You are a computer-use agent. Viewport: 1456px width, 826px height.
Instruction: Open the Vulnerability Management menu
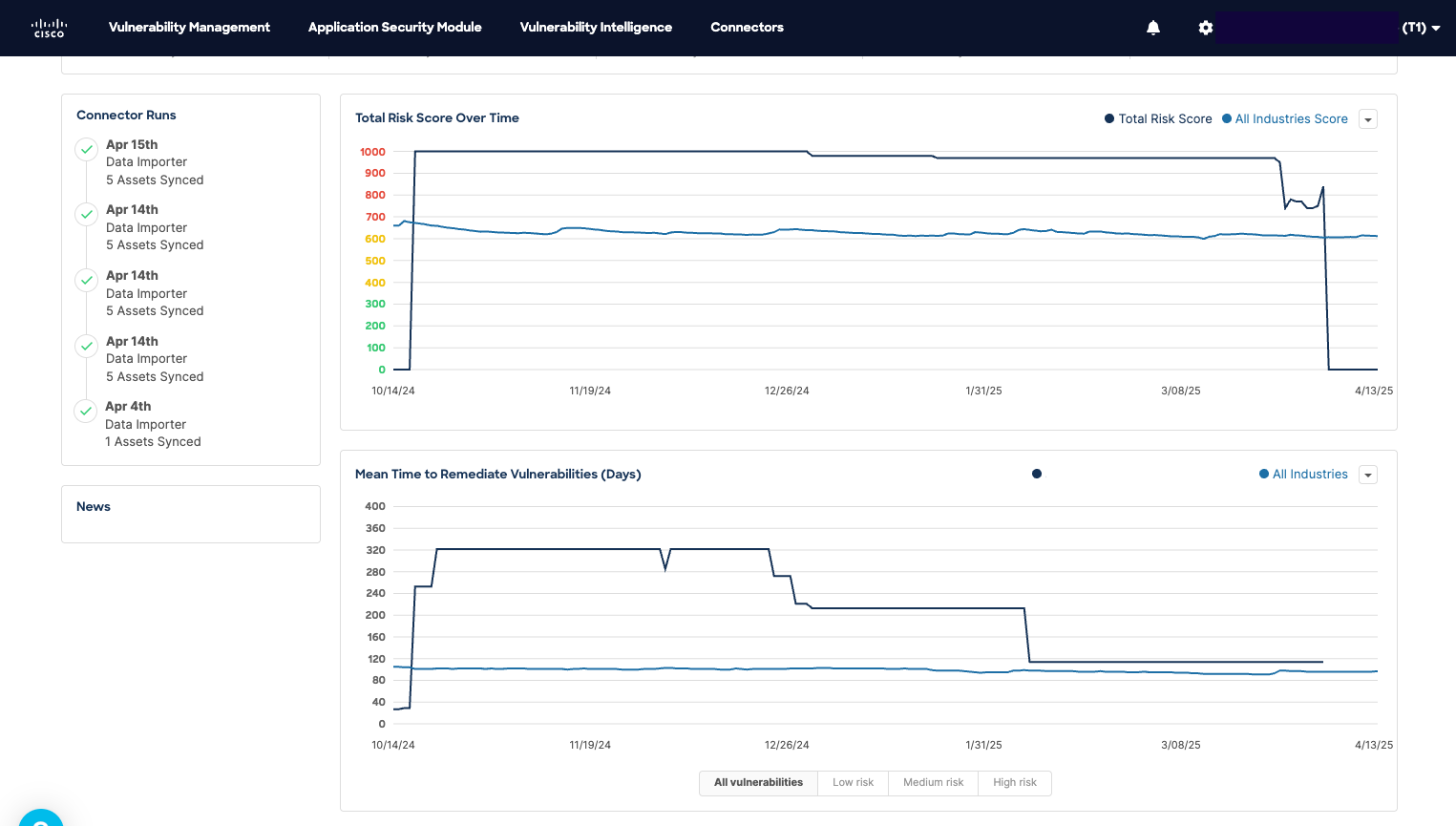[x=189, y=28]
